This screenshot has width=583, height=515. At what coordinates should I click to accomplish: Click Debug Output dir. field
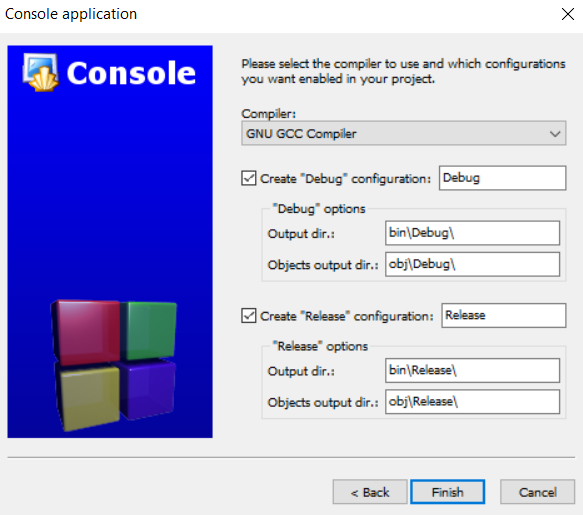[x=472, y=233]
